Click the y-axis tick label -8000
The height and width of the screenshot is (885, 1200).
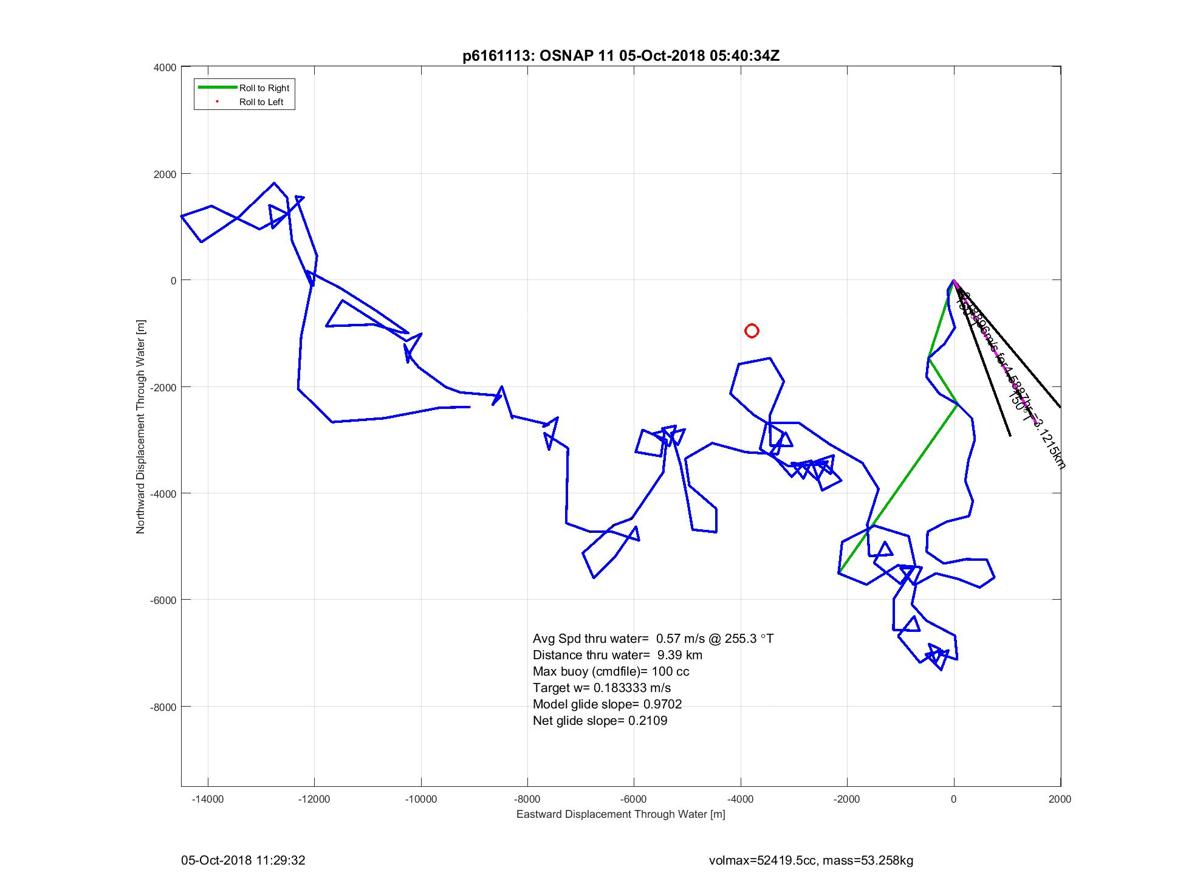point(162,707)
